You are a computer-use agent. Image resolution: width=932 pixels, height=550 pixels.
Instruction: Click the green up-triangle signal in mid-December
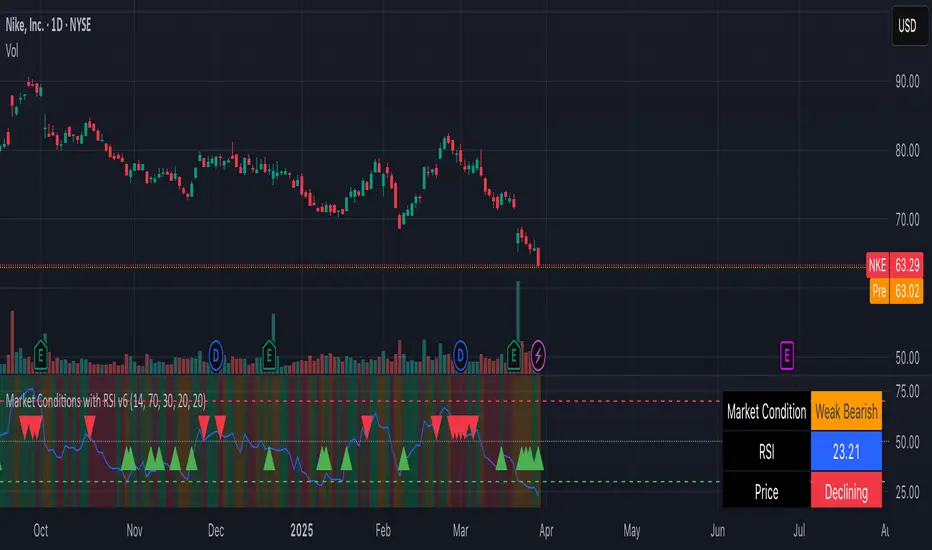click(269, 459)
